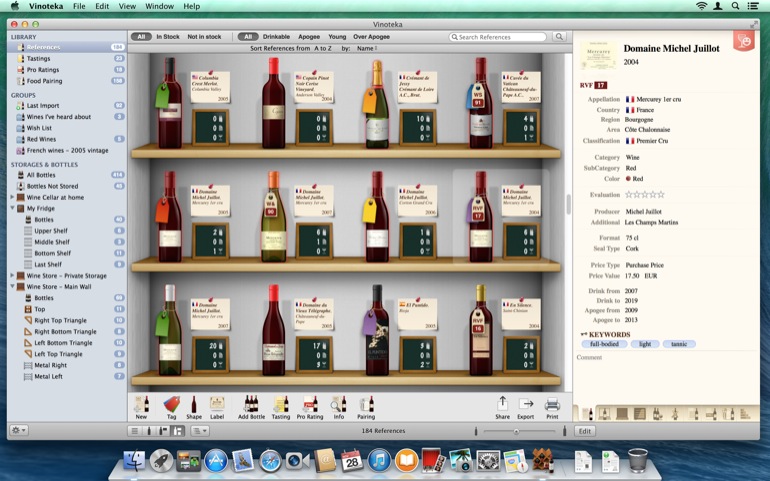Toggle the Not in stock filter
770x481 pixels.
pos(204,36)
